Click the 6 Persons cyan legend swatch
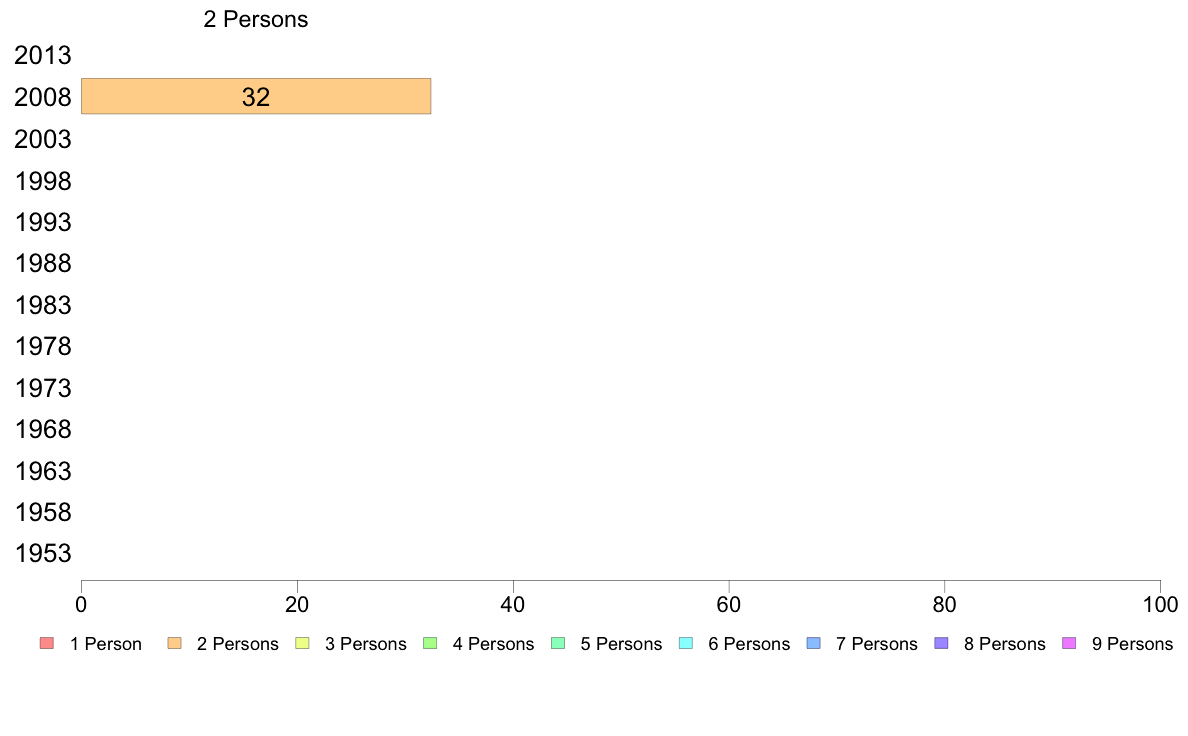1188x736 pixels. click(686, 644)
